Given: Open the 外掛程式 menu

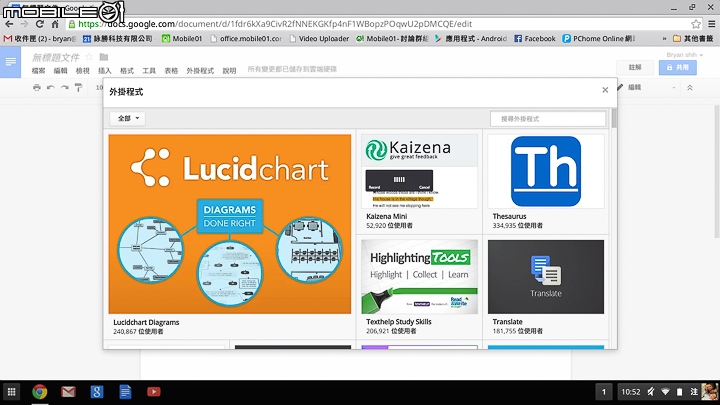Looking at the screenshot, I should (x=200, y=71).
